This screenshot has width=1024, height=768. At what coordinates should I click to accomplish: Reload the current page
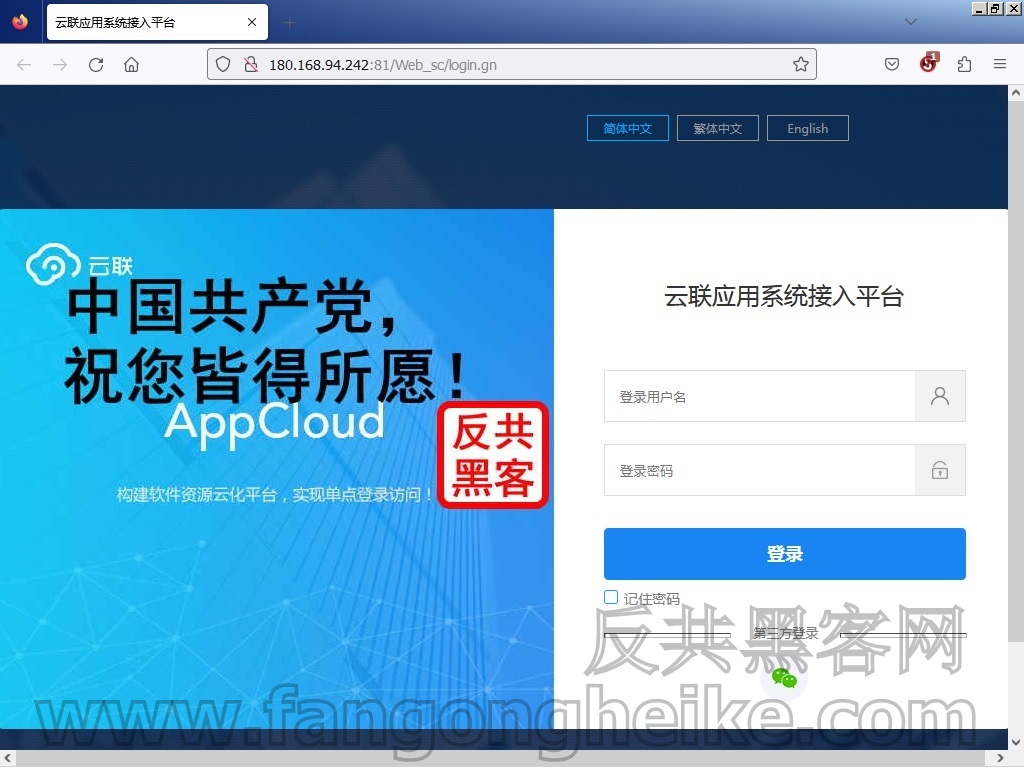(96, 65)
